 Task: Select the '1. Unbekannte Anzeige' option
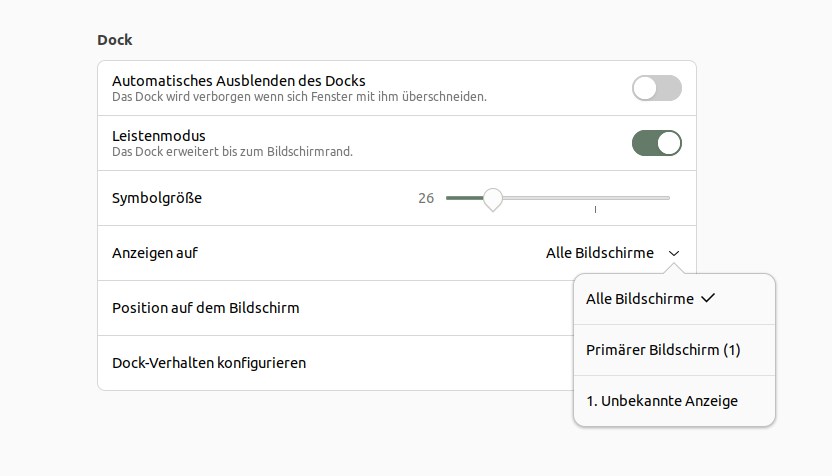point(662,401)
